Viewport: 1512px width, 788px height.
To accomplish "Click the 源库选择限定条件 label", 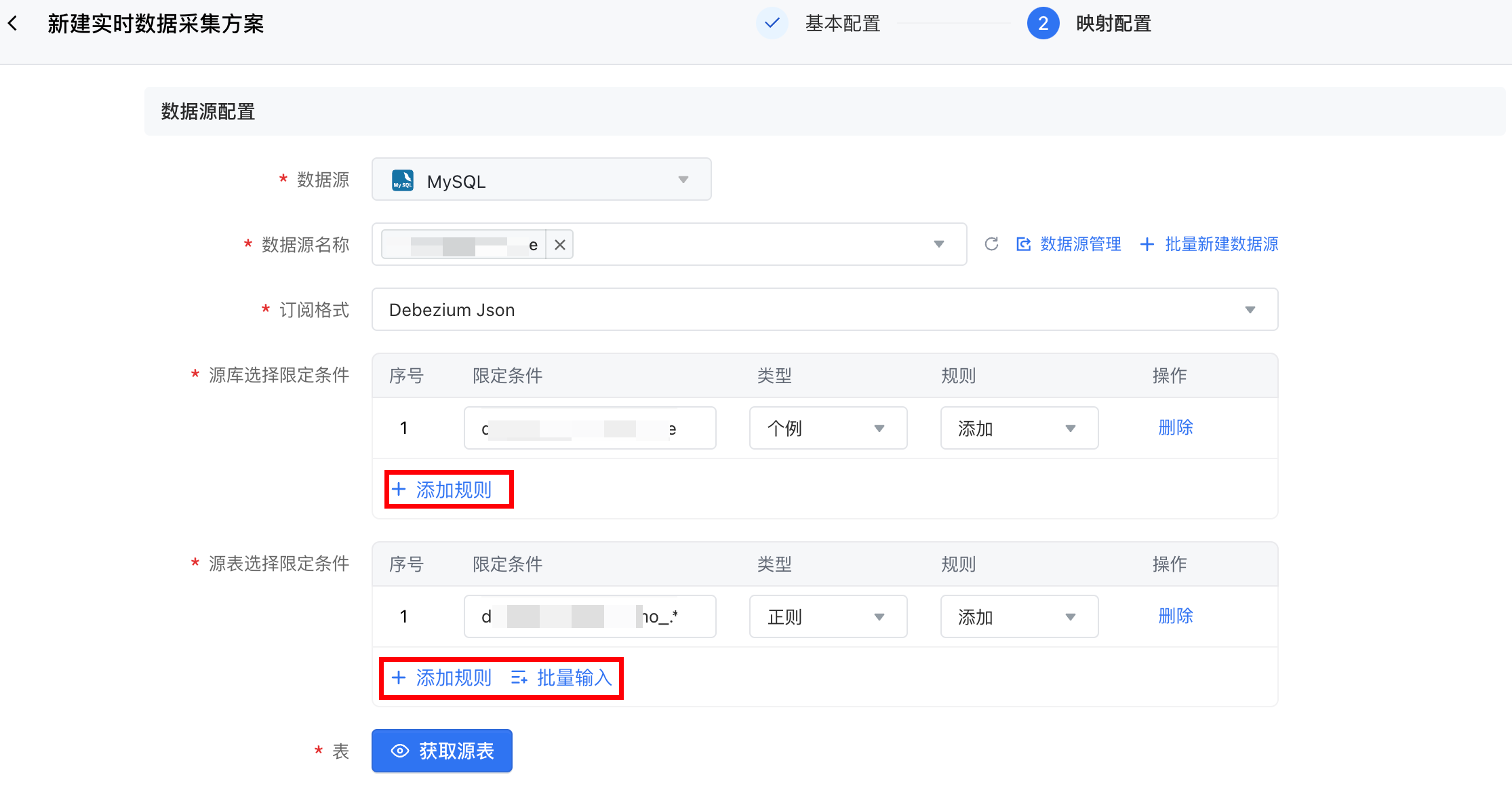I will tap(279, 375).
